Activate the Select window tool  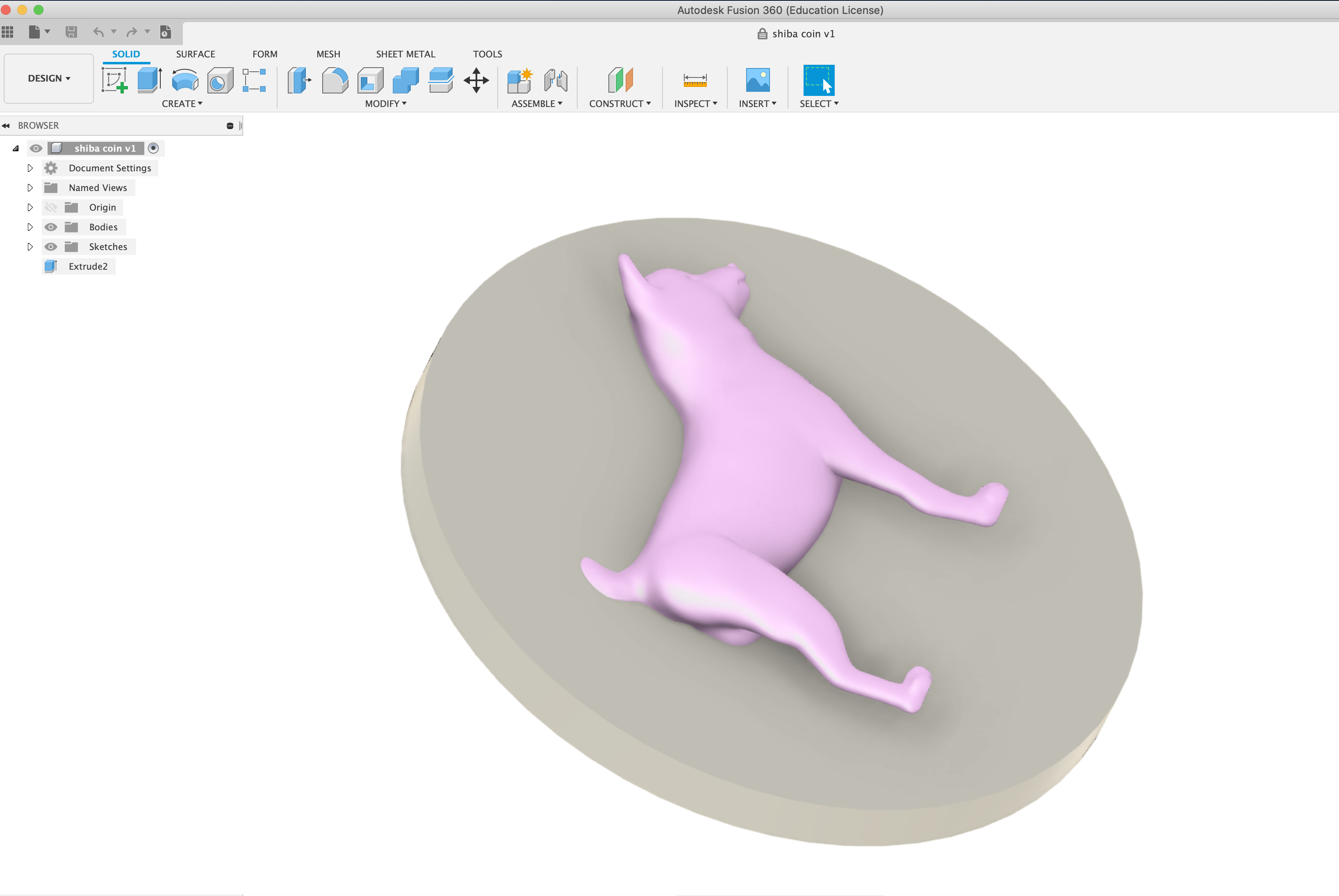pos(819,80)
